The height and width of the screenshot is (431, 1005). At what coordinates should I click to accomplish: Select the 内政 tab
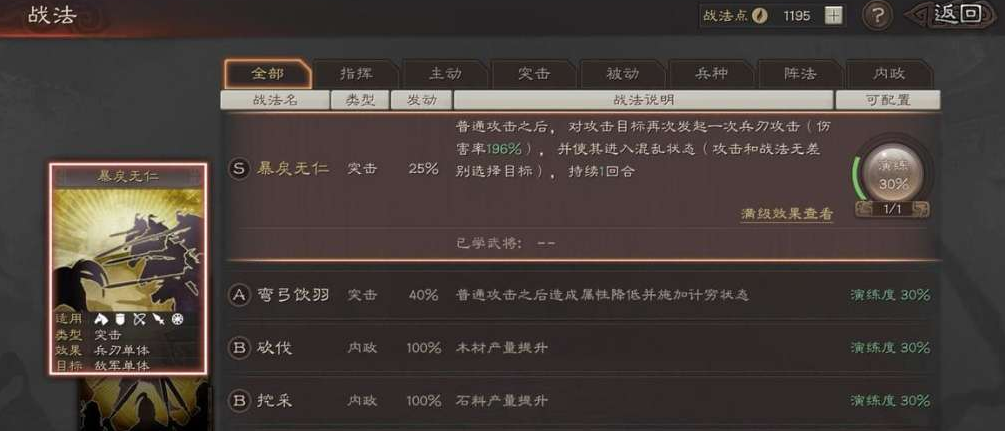888,74
